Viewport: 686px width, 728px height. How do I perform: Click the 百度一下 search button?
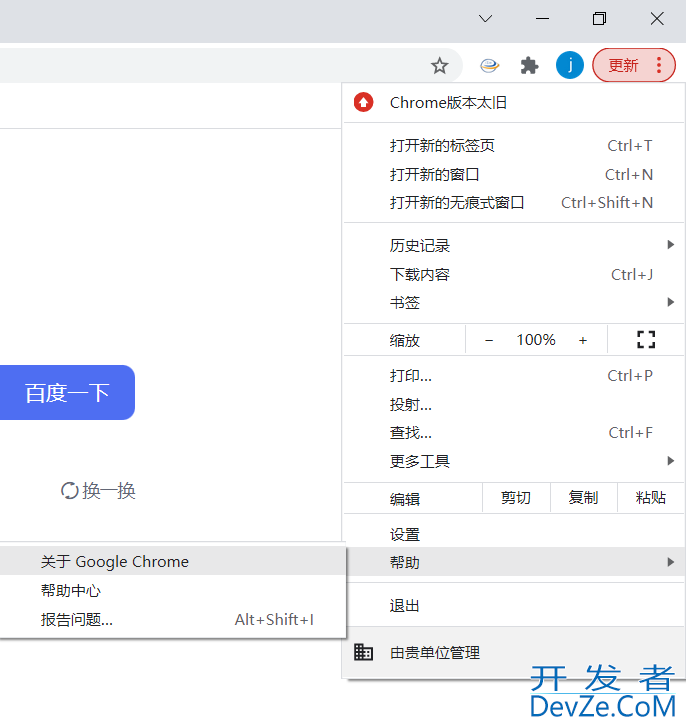(67, 393)
